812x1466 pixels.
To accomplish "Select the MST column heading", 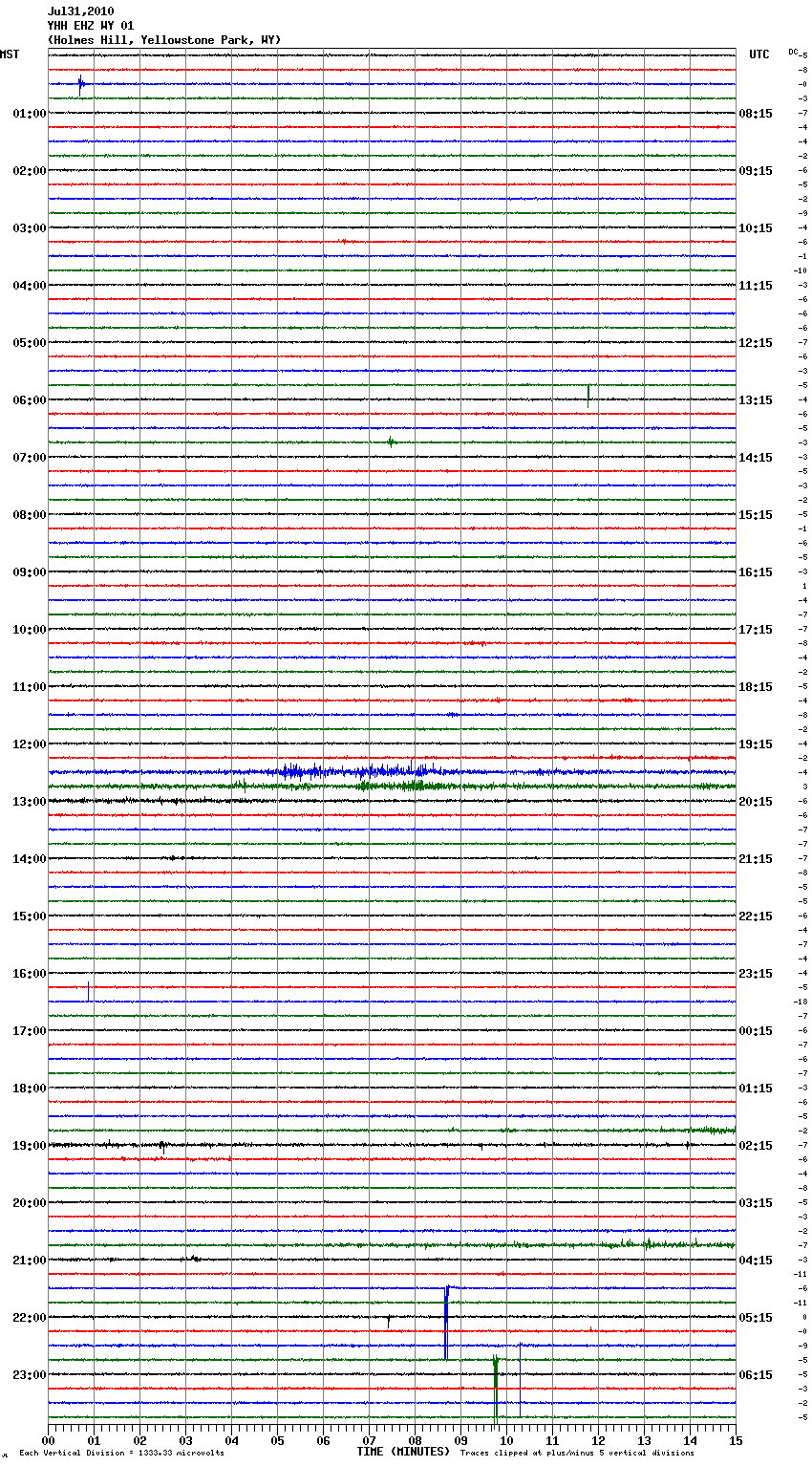I will pyautogui.click(x=10, y=54).
